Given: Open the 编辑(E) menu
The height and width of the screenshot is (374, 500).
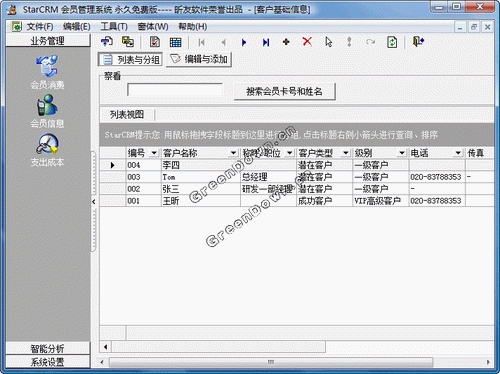Looking at the screenshot, I should click(x=77, y=26).
